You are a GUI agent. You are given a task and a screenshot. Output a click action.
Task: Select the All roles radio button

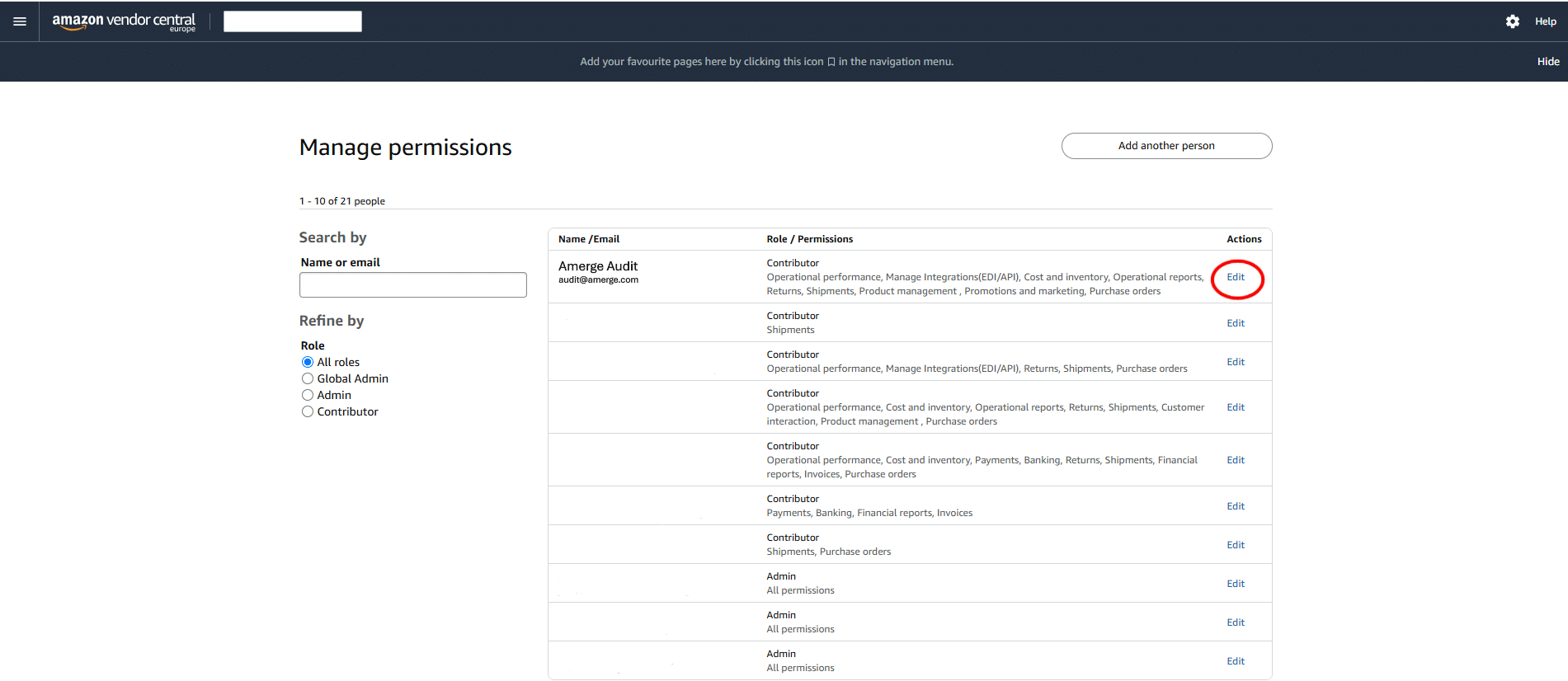[x=308, y=362]
